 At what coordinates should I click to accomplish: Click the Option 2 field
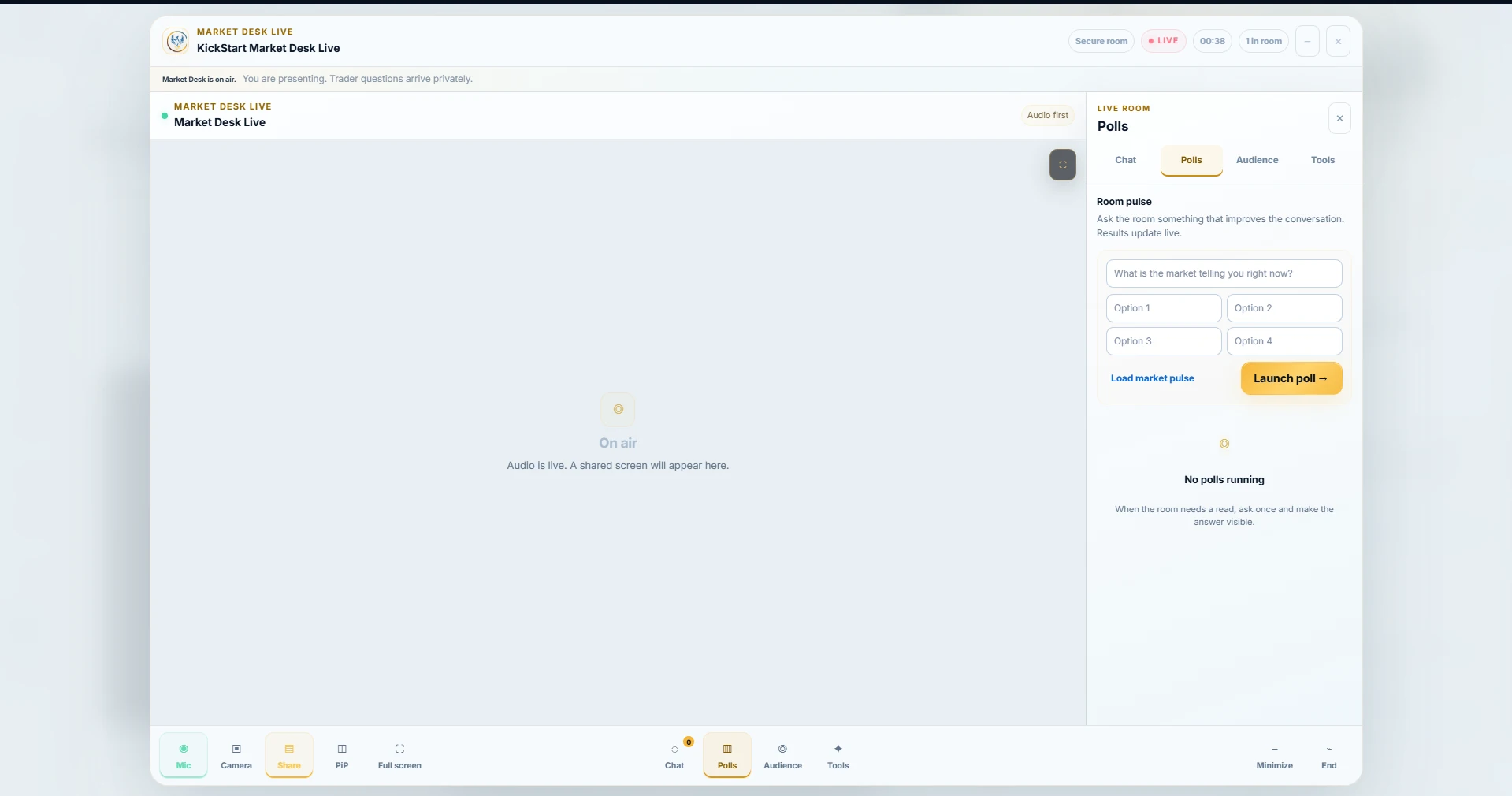(1284, 308)
